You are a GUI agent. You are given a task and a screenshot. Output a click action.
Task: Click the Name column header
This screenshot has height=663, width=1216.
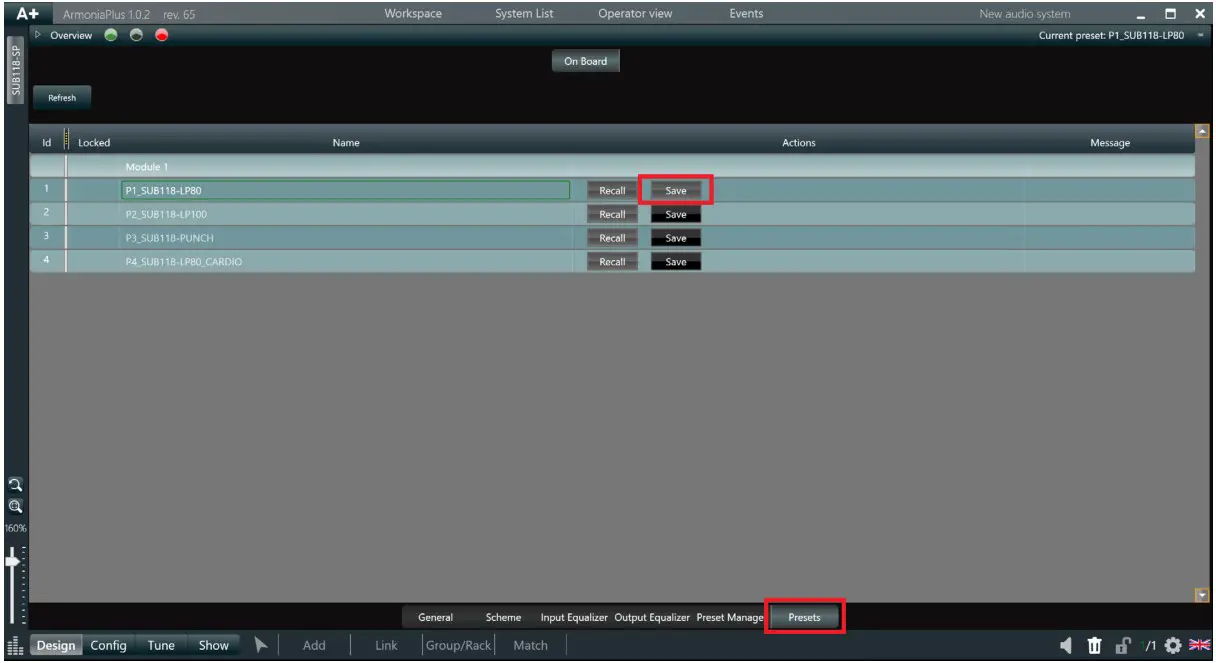tap(345, 143)
